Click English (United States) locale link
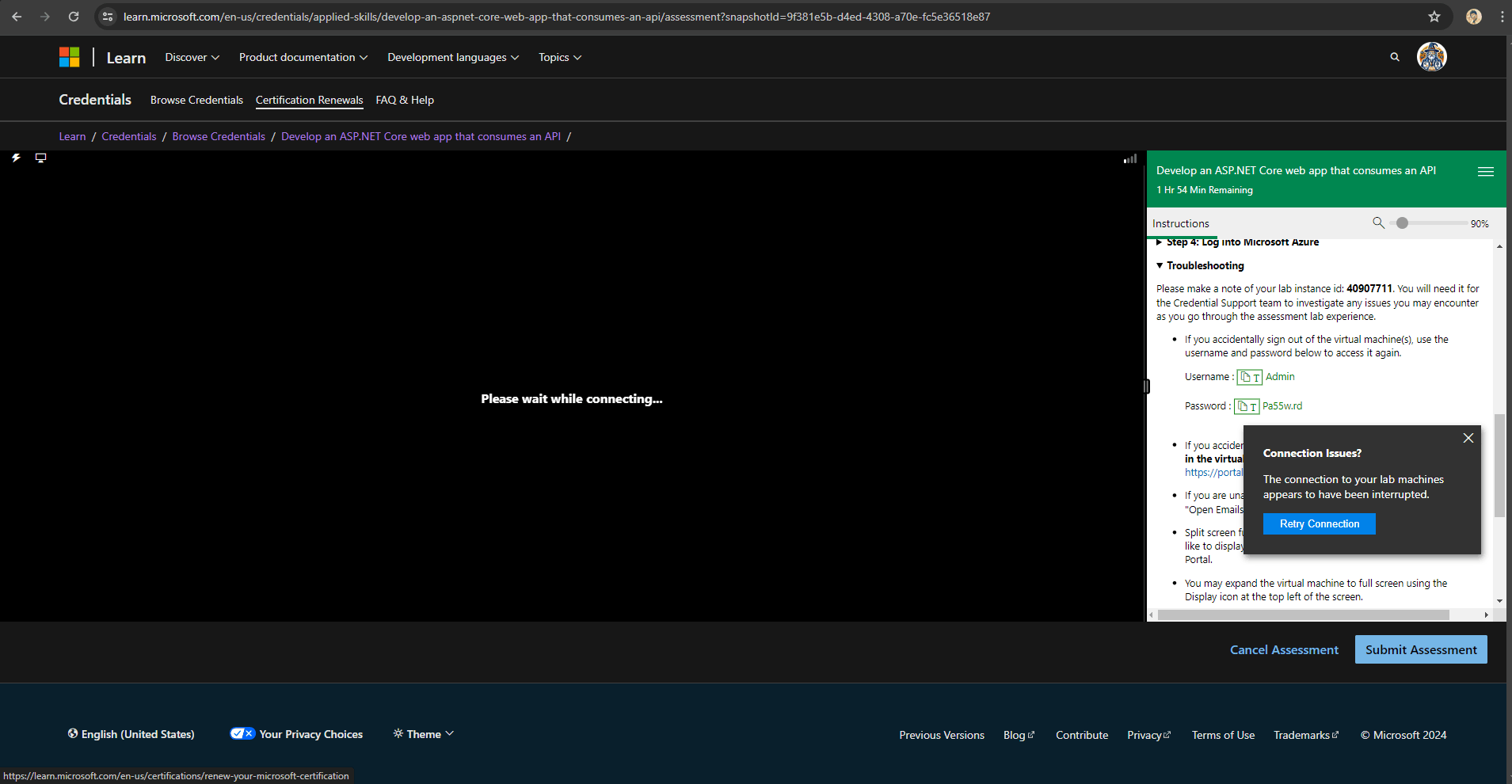Screen dimensions: 1512x784 (138, 734)
